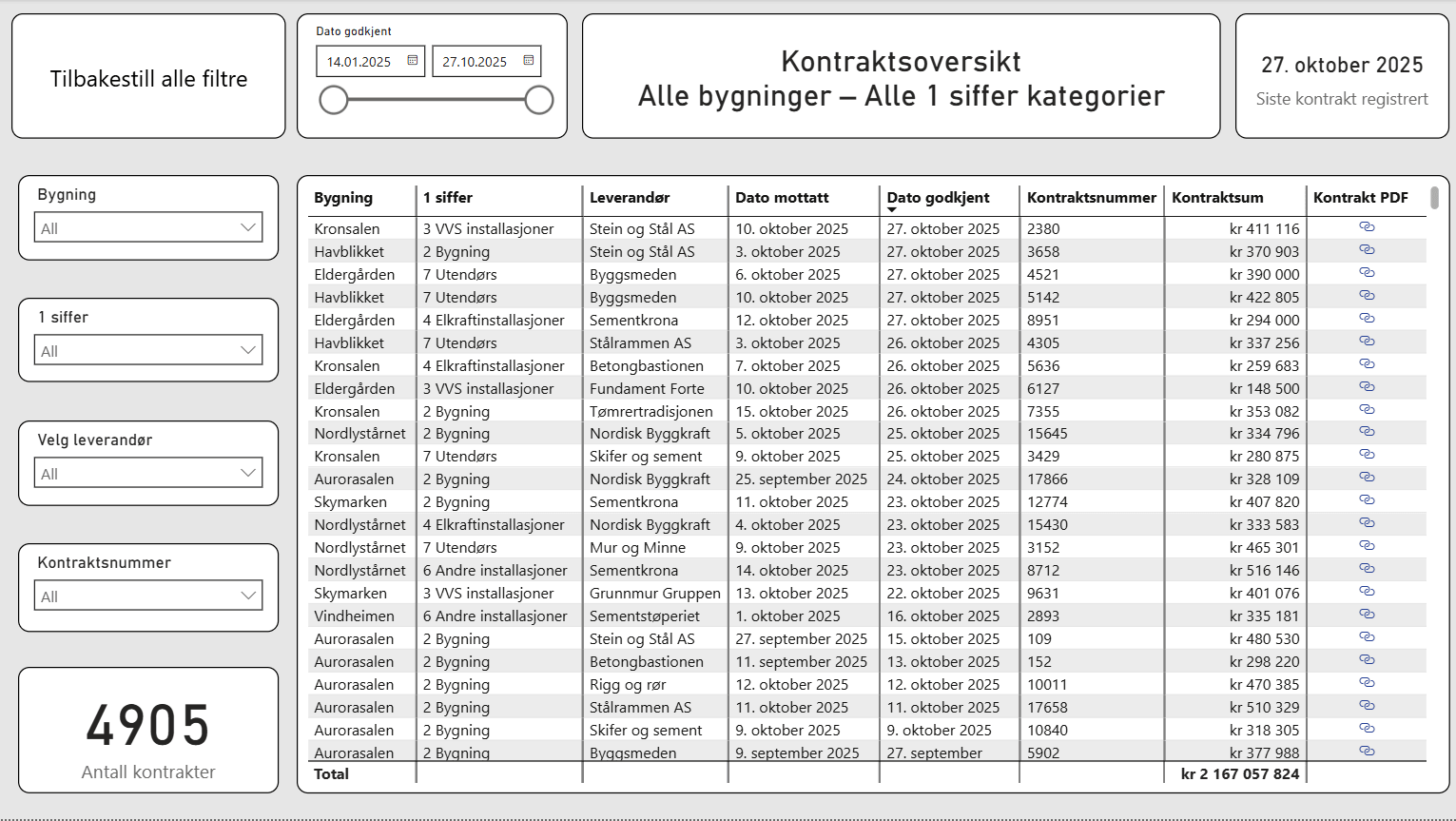
Task: Click the right handle of the date slider
Action: pyautogui.click(x=539, y=99)
